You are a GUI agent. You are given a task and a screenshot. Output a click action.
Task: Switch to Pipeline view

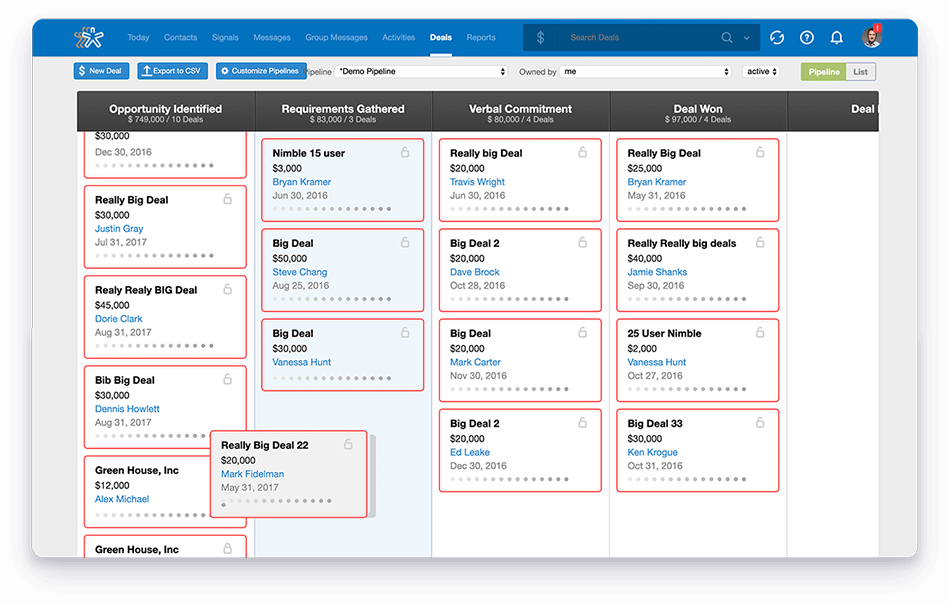(x=824, y=72)
